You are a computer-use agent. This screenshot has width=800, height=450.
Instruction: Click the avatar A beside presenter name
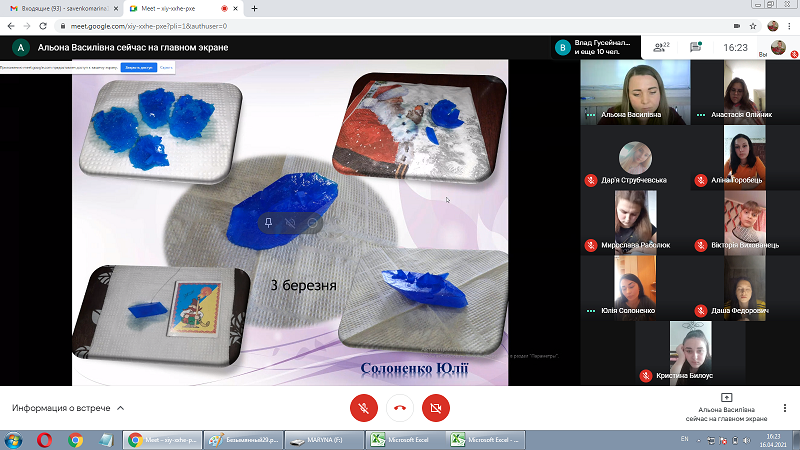click(x=20, y=47)
